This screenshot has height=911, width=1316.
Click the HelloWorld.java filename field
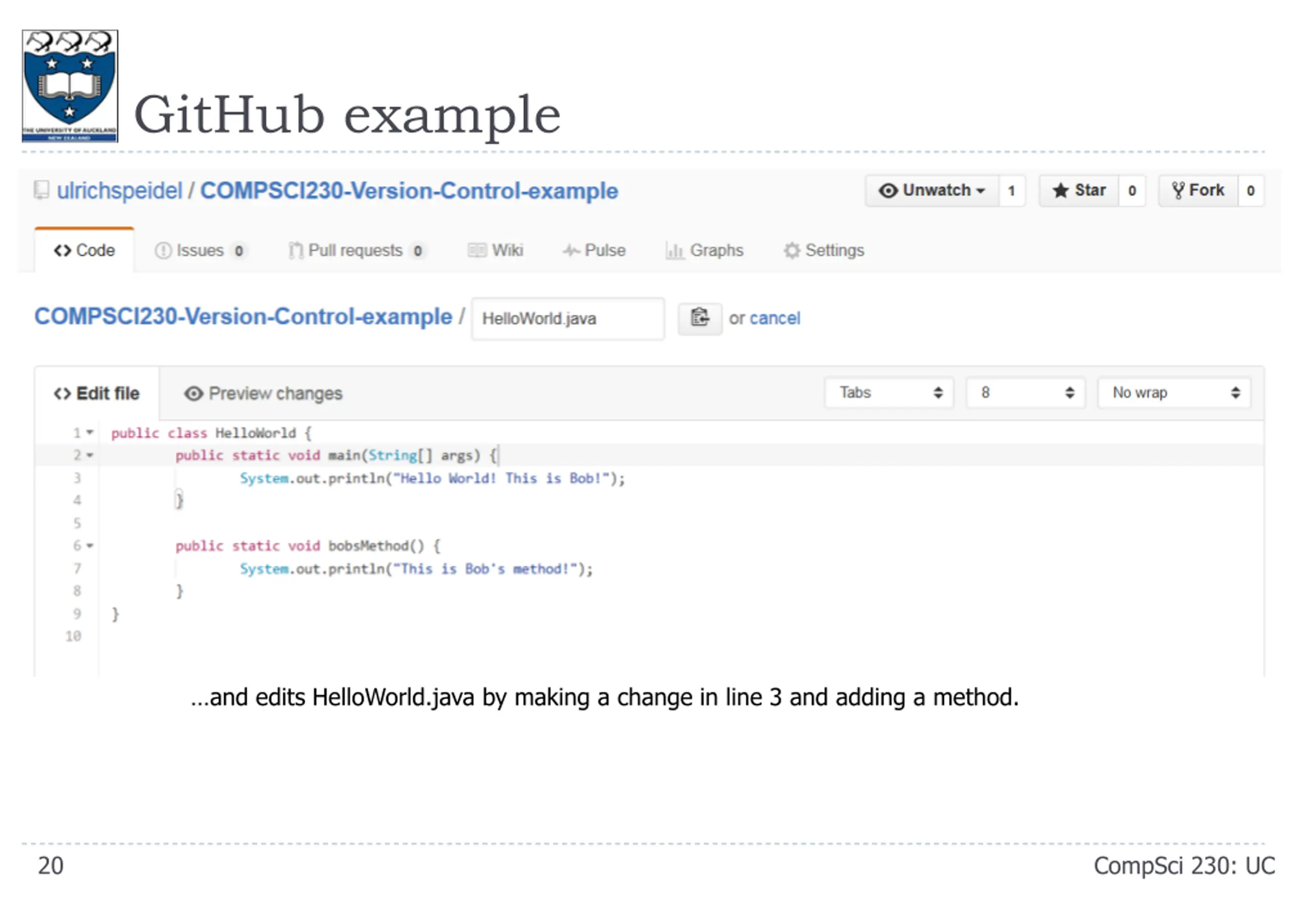[x=568, y=319]
